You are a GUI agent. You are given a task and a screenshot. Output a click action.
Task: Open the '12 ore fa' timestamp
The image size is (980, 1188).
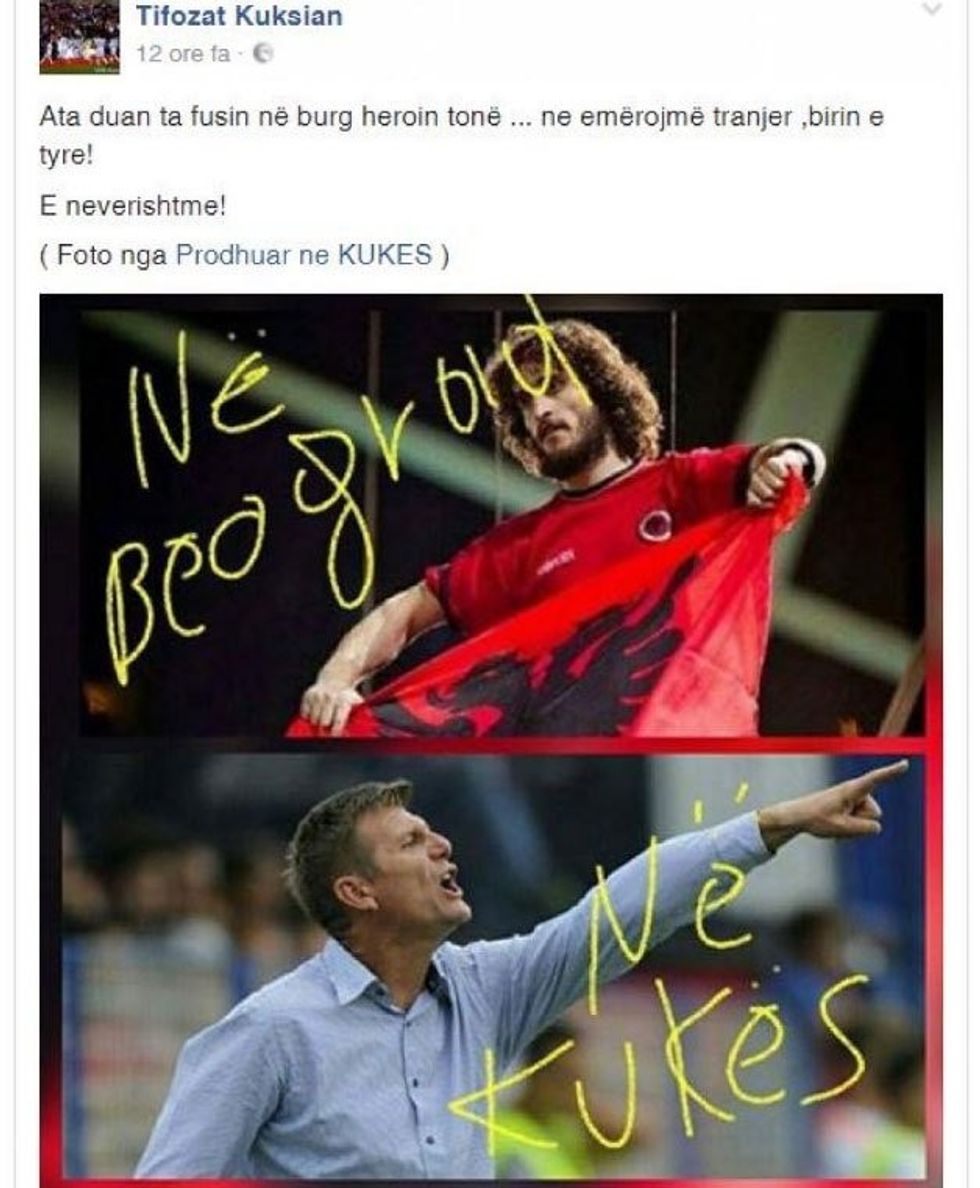(183, 54)
